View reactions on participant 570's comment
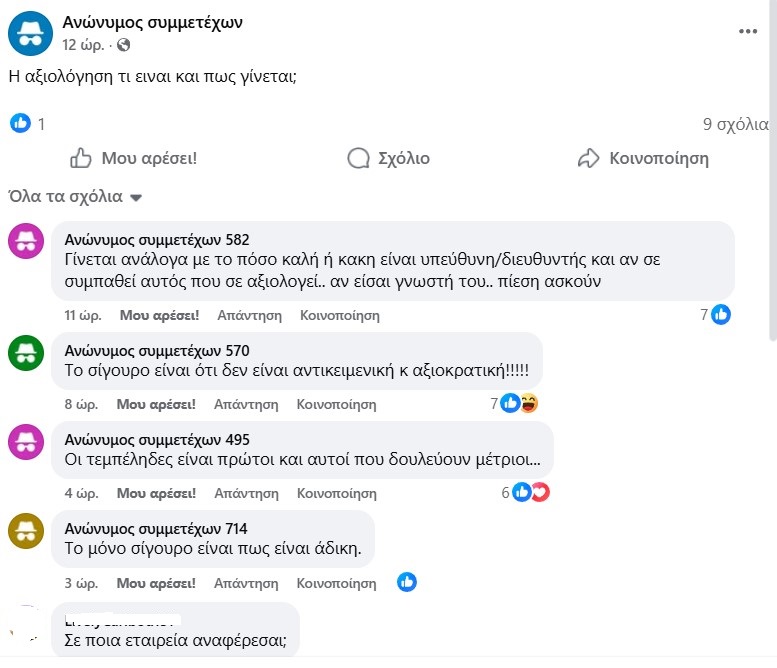Viewport: 777px width, 668px height. coord(519,404)
